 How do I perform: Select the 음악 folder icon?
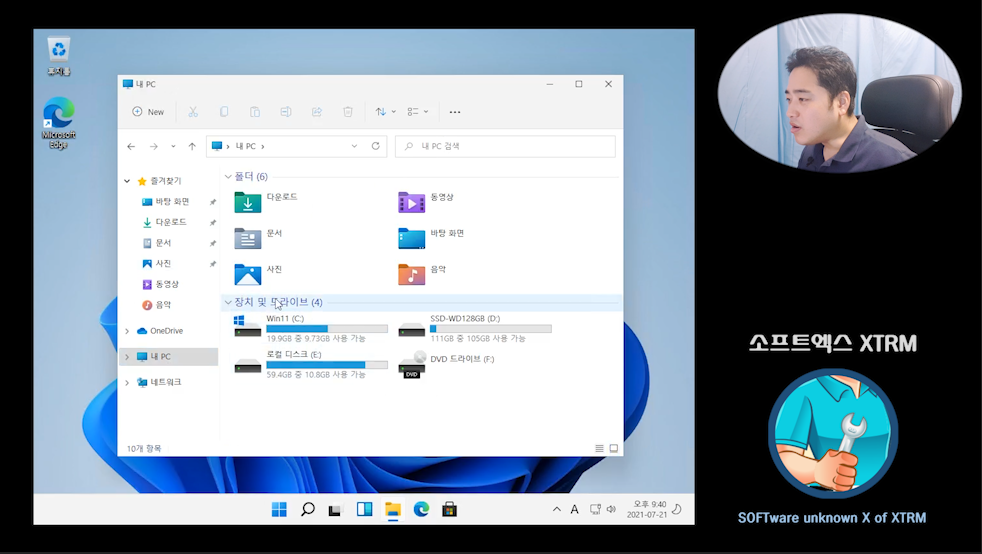click(411, 274)
